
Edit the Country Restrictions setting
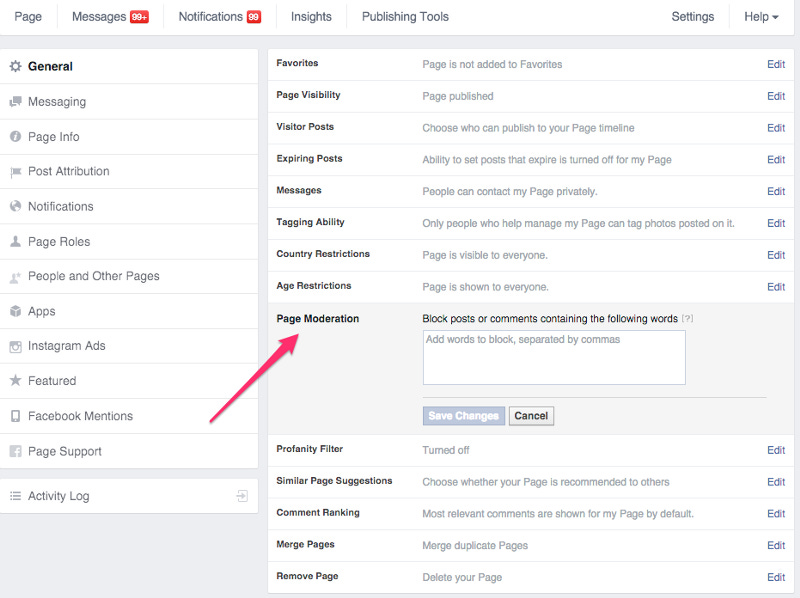click(776, 255)
